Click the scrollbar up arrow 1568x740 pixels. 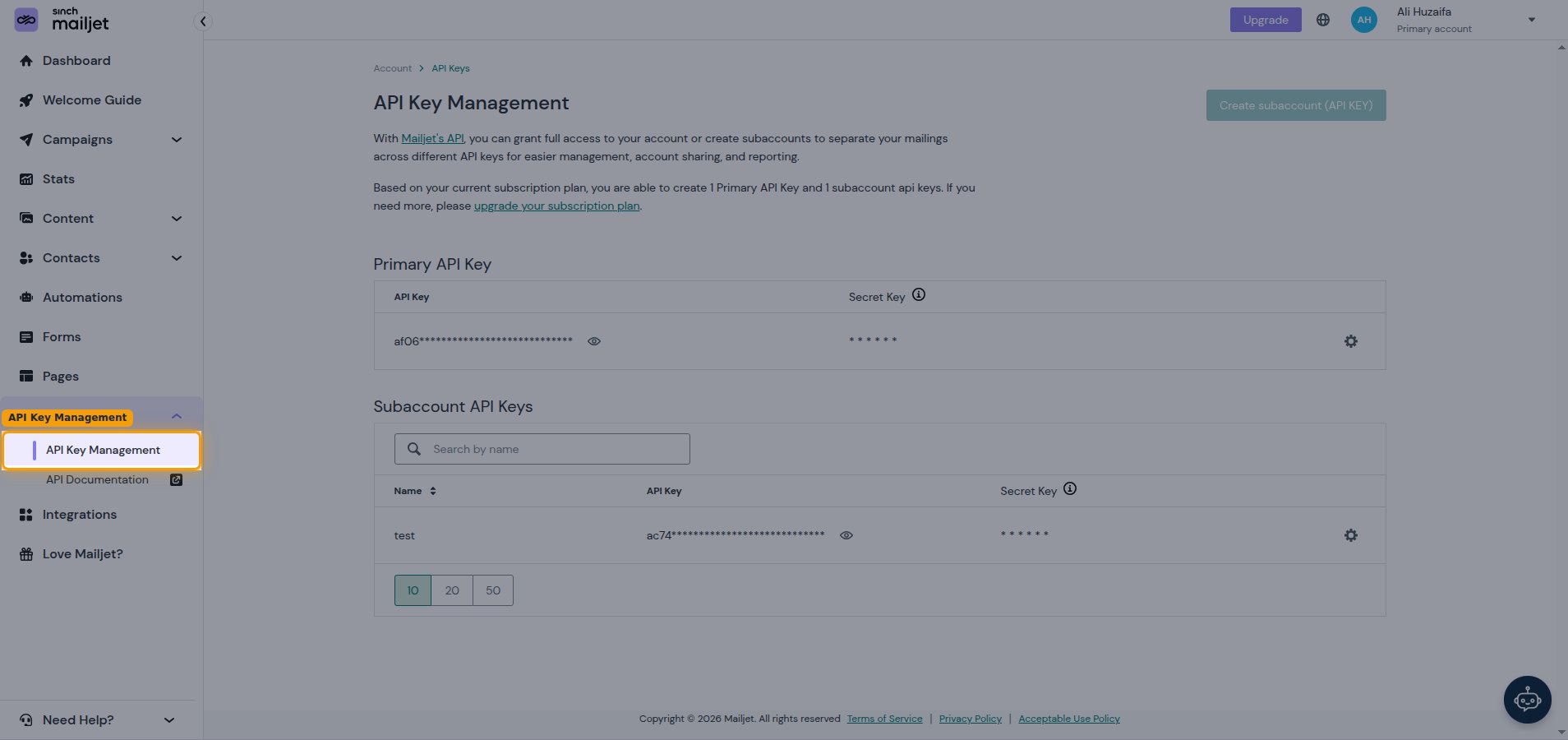pyautogui.click(x=1561, y=48)
